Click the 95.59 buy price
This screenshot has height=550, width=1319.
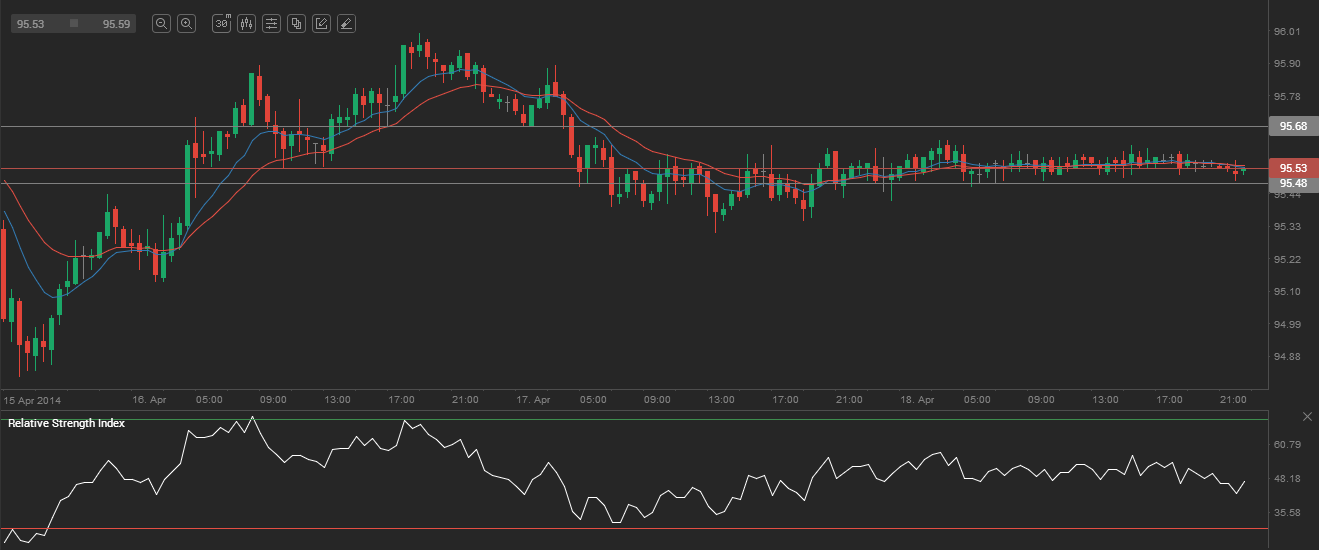tap(116, 23)
